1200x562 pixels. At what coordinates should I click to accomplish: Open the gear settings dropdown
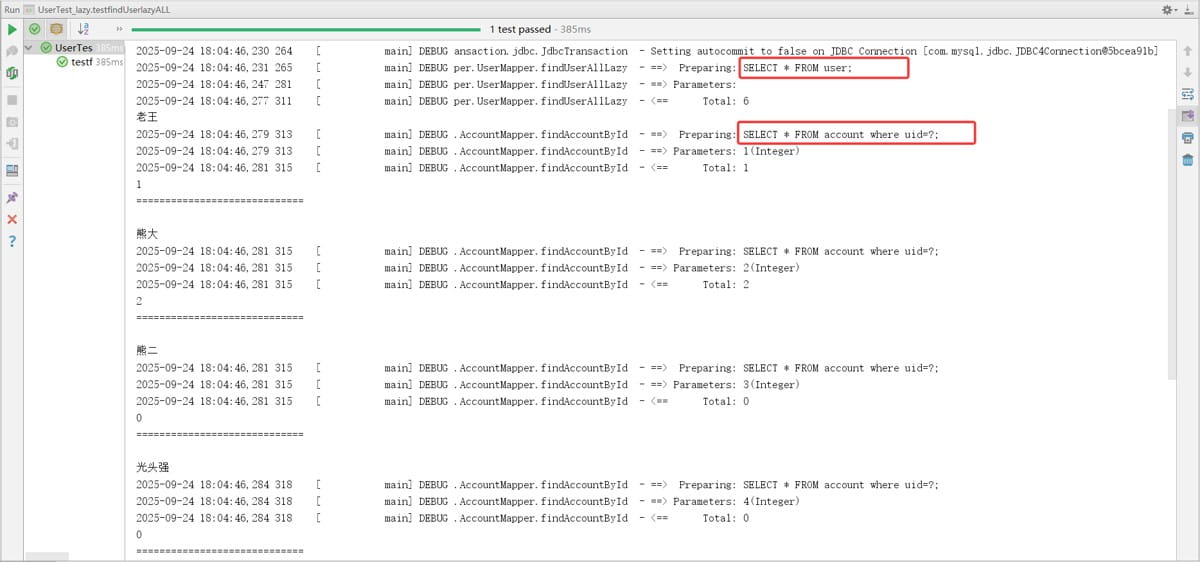(1169, 9)
